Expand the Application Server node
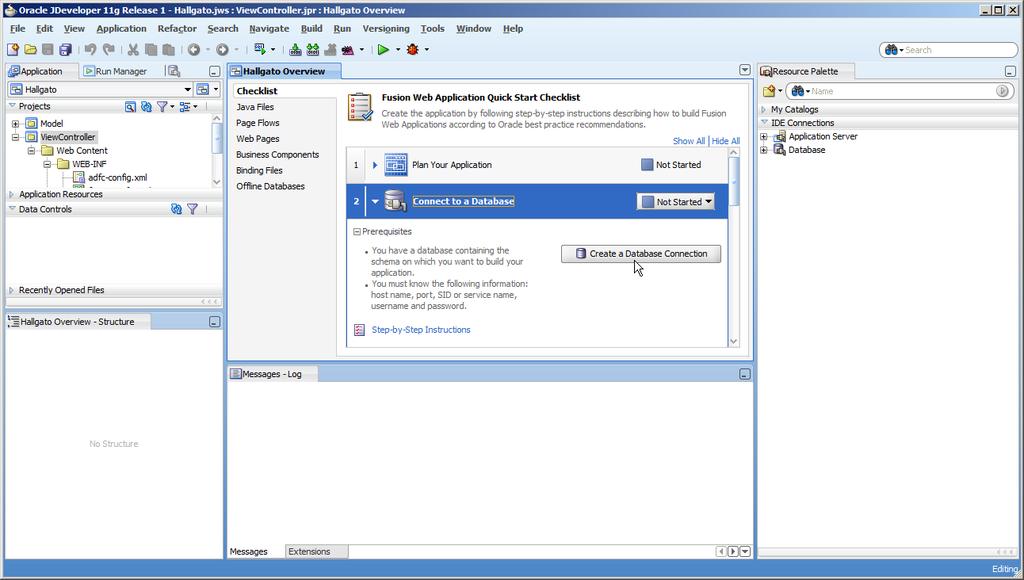 click(763, 137)
